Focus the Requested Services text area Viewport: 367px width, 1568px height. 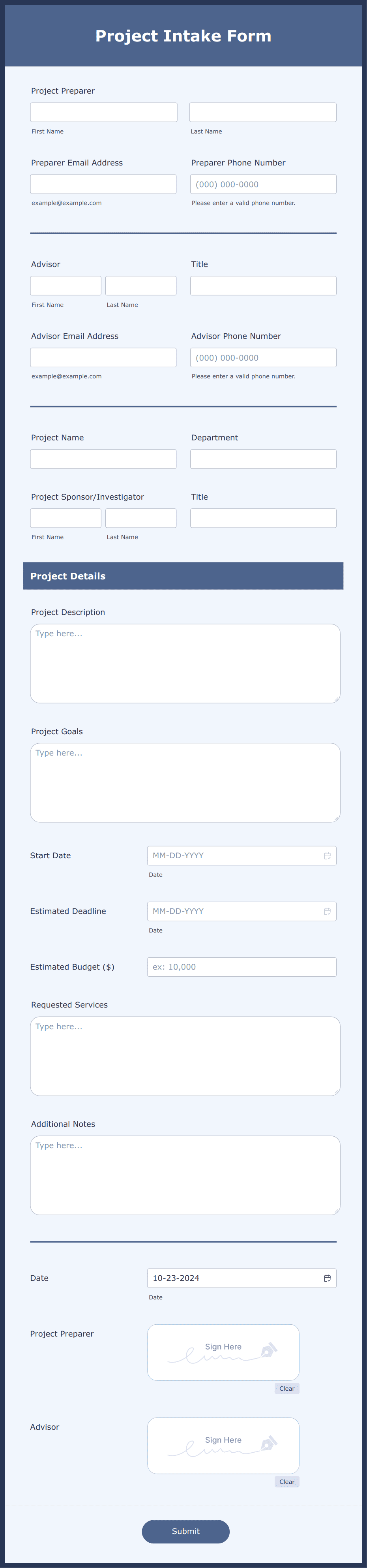[185, 1056]
